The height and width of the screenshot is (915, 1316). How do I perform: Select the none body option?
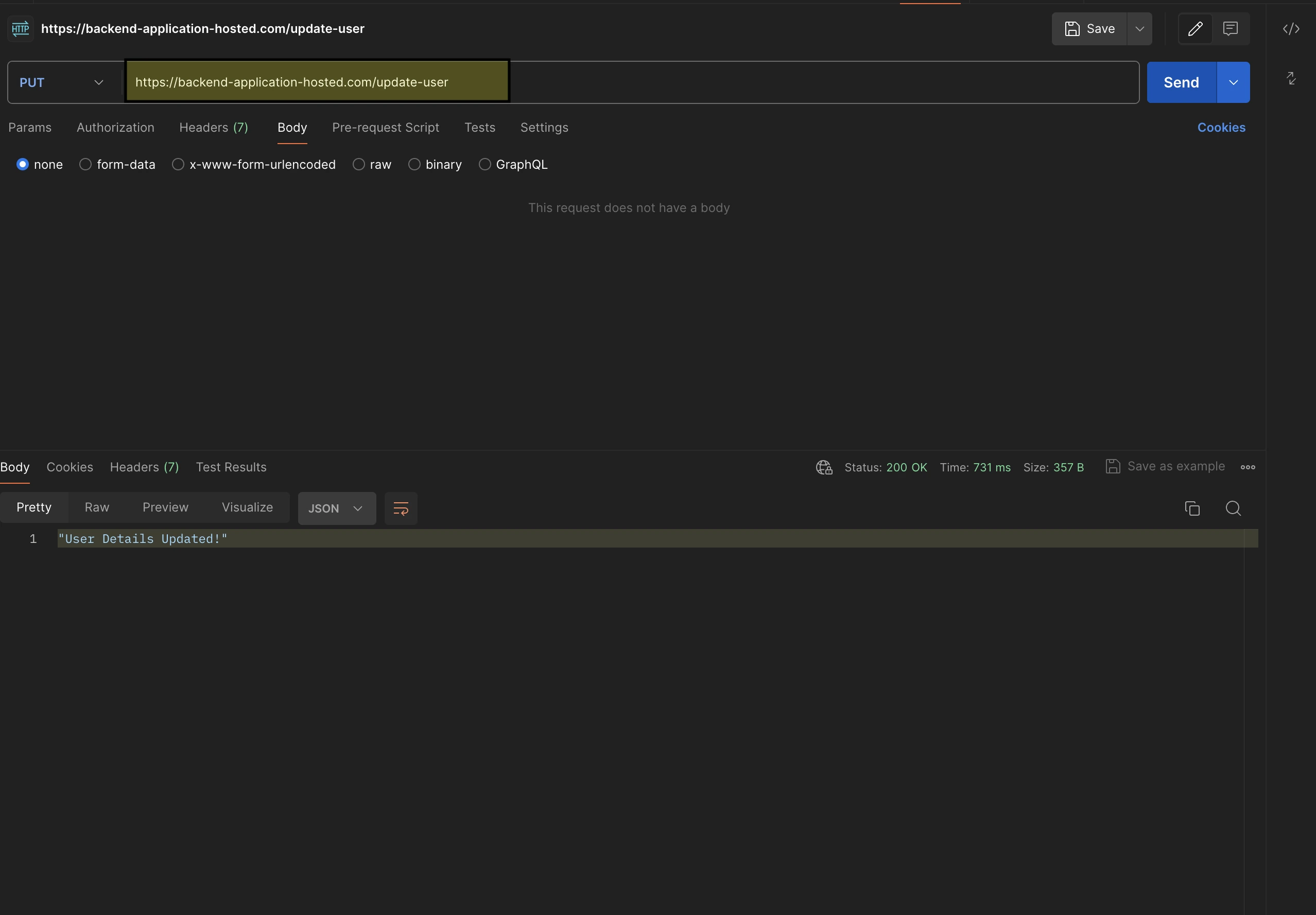pos(22,165)
